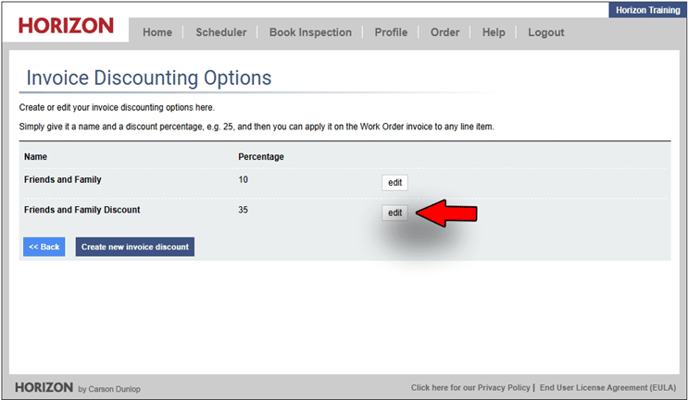Click the Percentage column header
Viewport: 688px width, 400px height.
(x=261, y=157)
